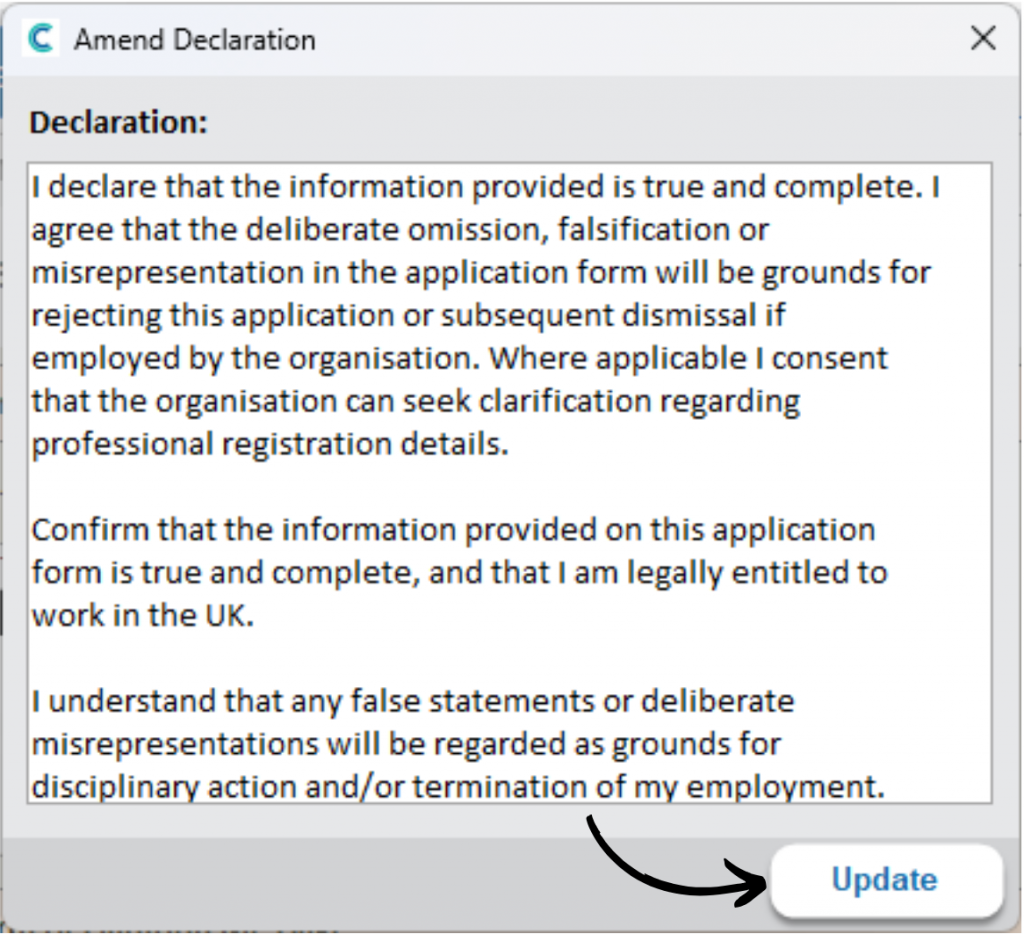Click the blank line above 'Confirm that'
1024x934 pixels.
pos(509,487)
